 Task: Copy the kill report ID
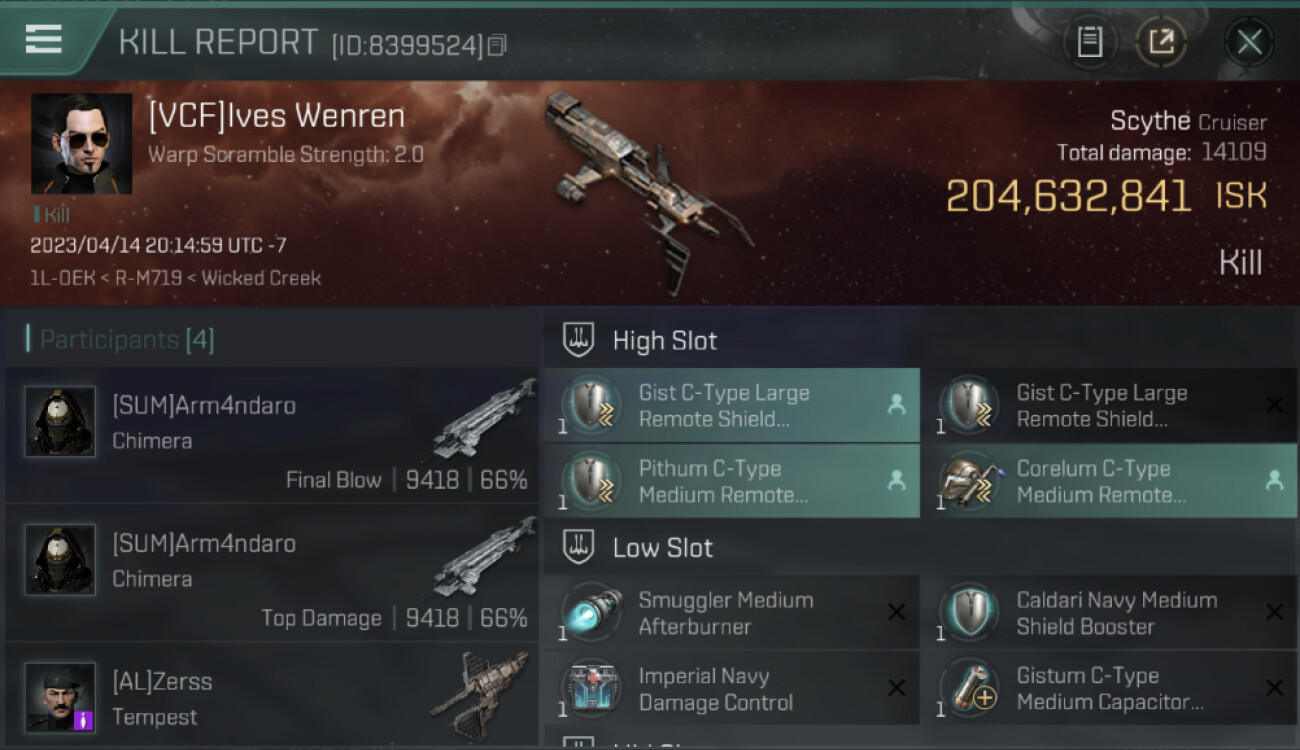(x=497, y=45)
